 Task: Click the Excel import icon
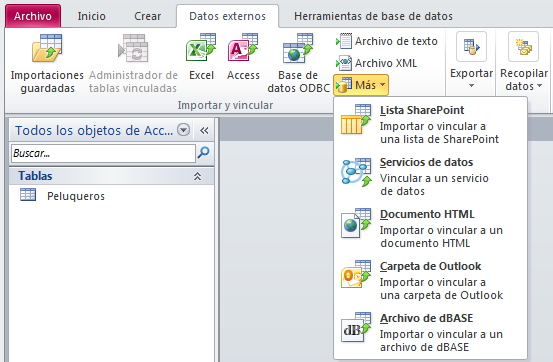click(x=201, y=47)
